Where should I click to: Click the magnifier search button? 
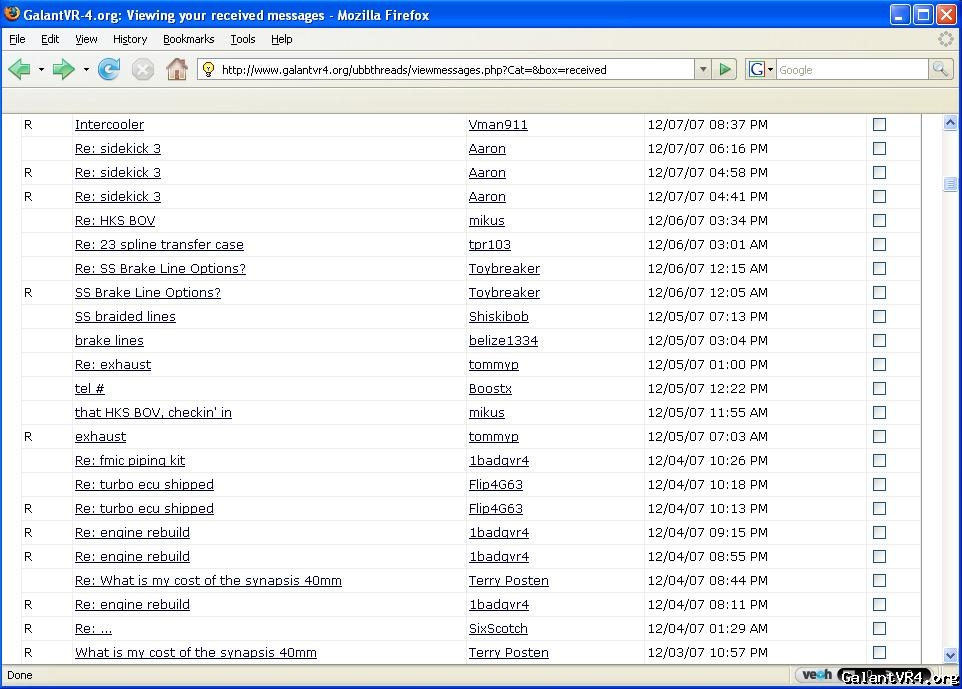click(x=941, y=69)
